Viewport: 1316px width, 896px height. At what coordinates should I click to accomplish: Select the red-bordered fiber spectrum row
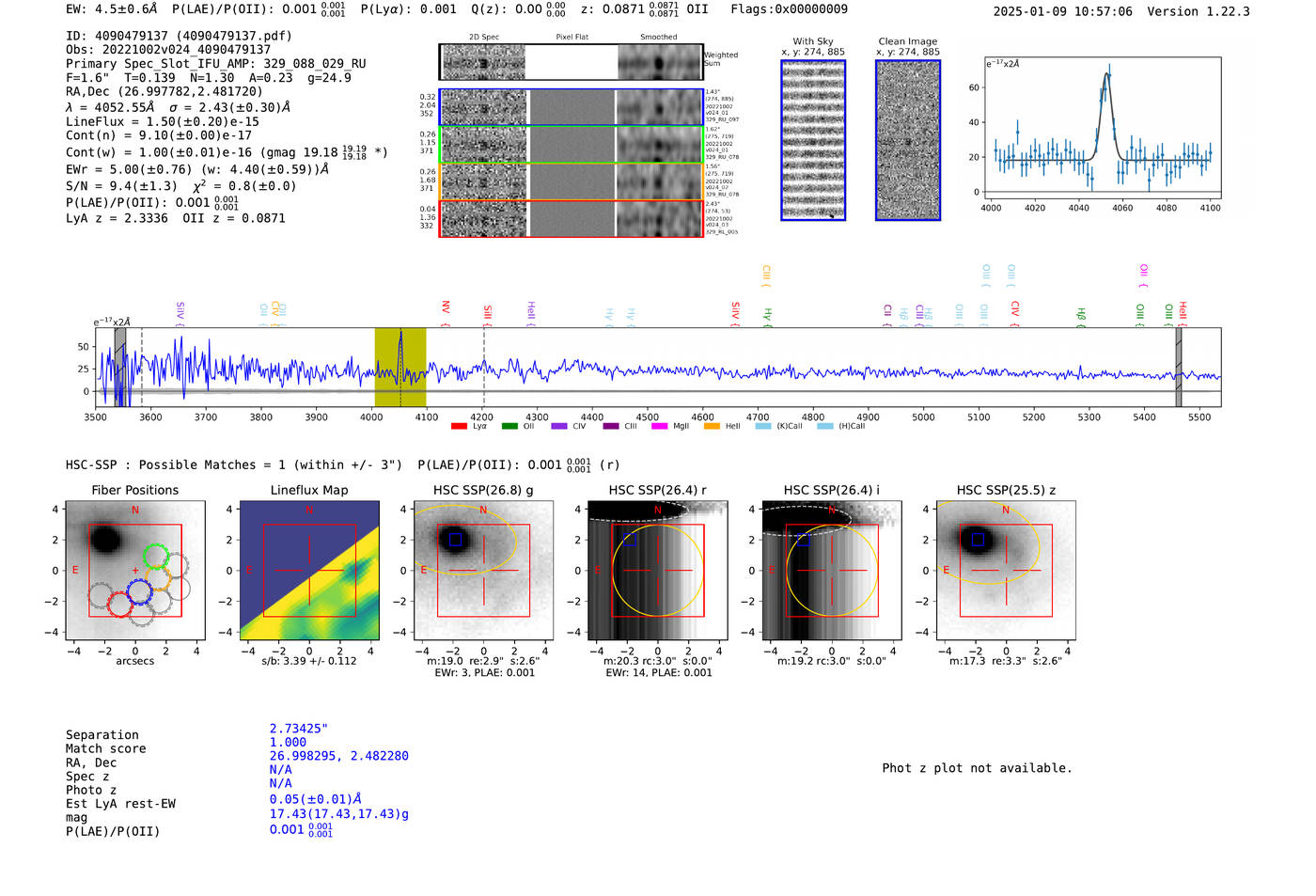point(571,218)
